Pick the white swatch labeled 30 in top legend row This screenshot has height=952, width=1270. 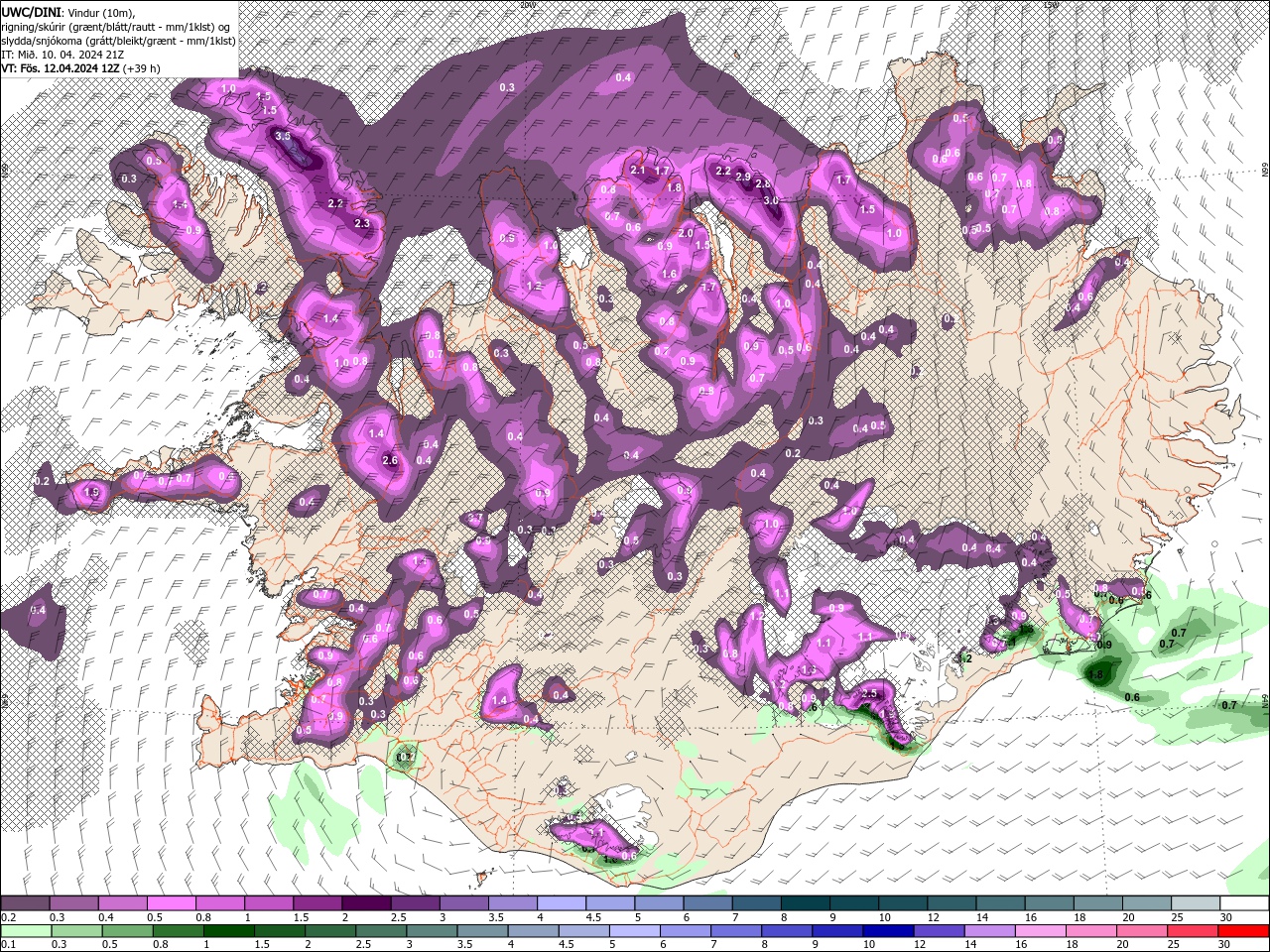click(1244, 903)
